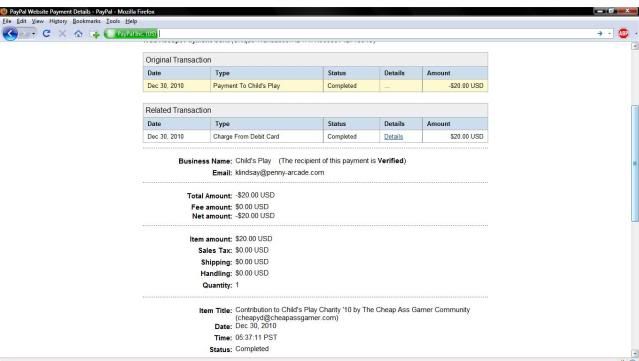Click the green plus bookmark icon
Image resolution: width=639 pixels, height=361 pixels.
coord(96,35)
